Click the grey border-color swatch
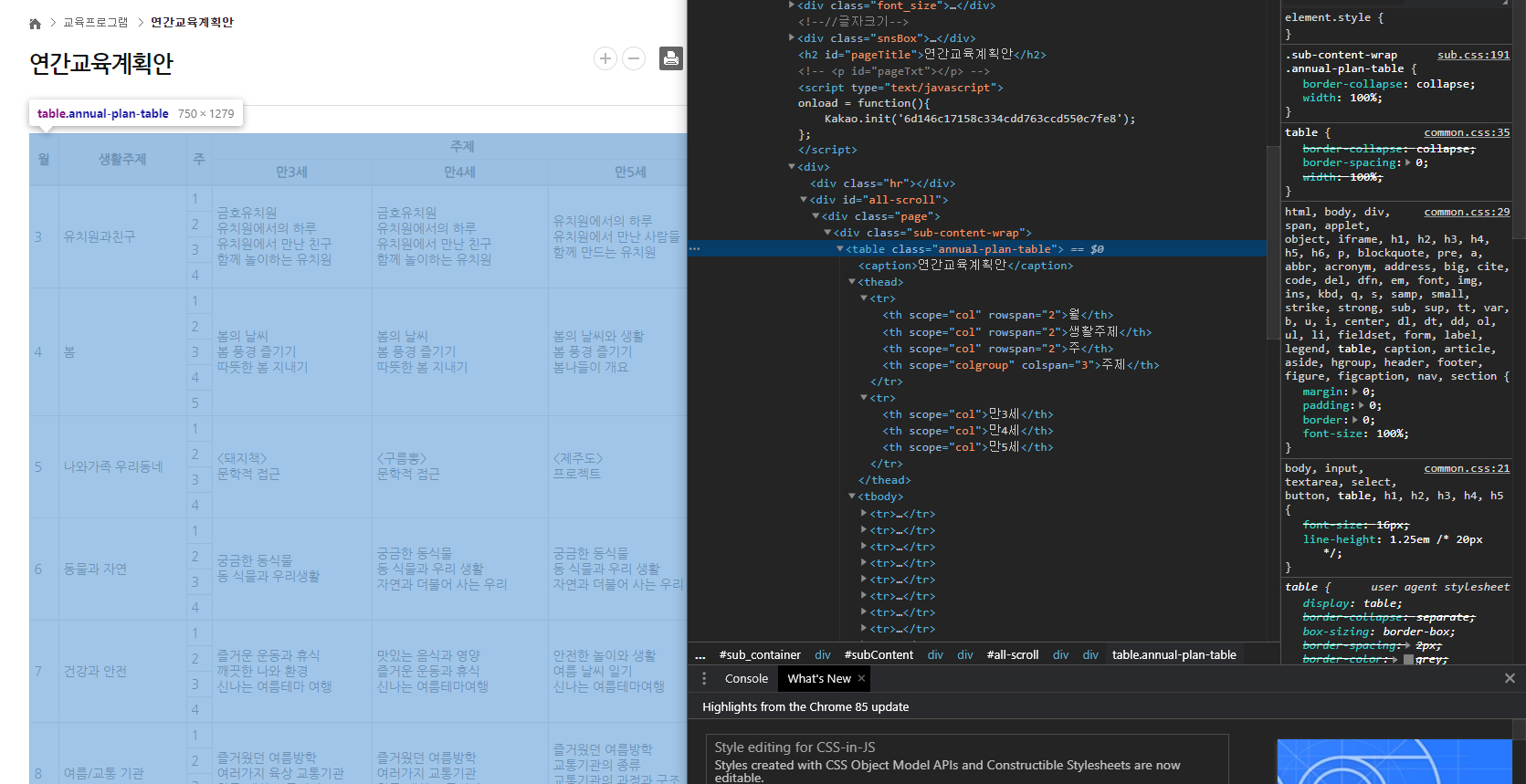The image size is (1526, 784). click(x=1408, y=659)
